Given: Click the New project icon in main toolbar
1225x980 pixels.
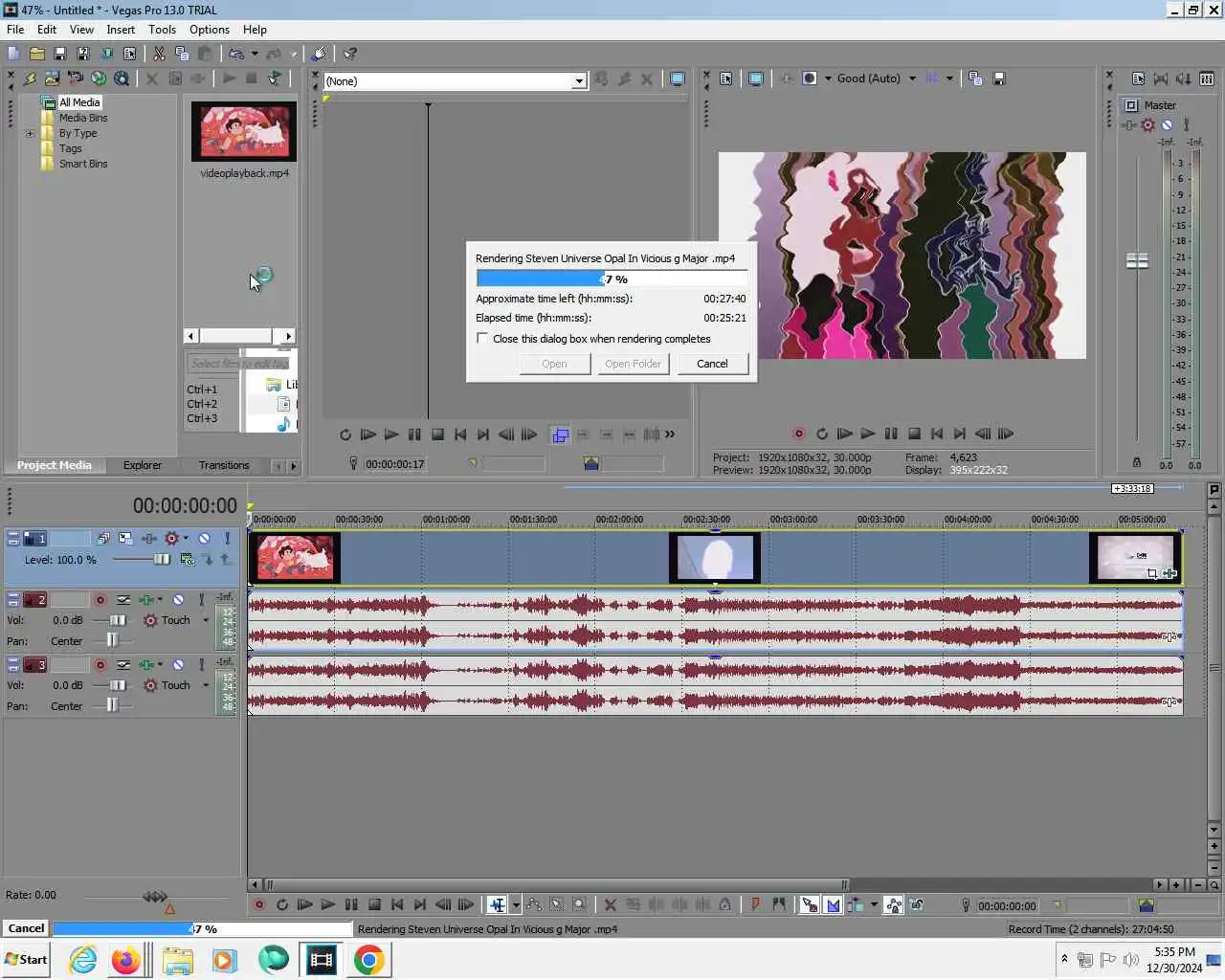Looking at the screenshot, I should (x=13, y=55).
